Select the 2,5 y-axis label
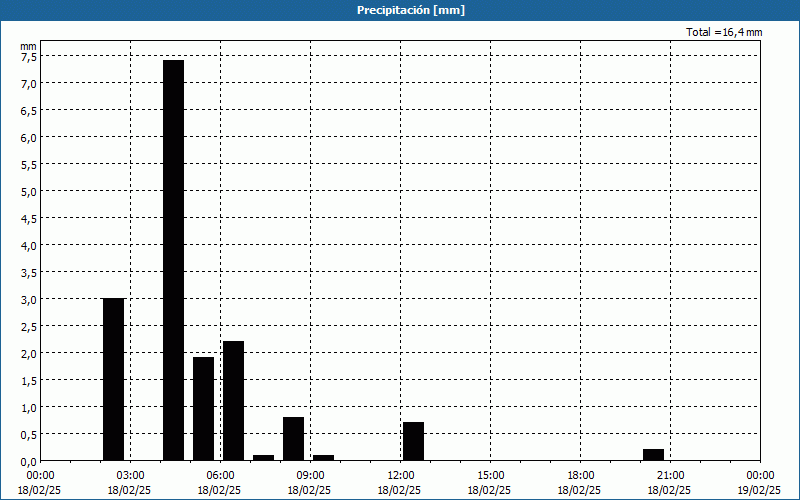 (x=29, y=327)
